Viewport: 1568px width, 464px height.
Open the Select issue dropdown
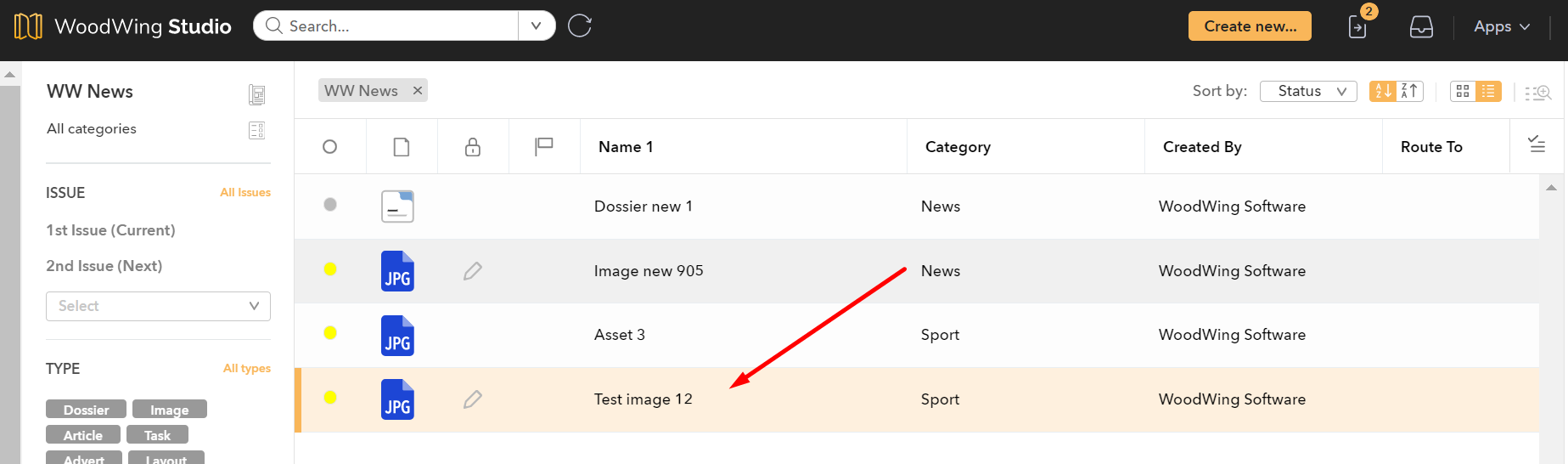point(158,306)
